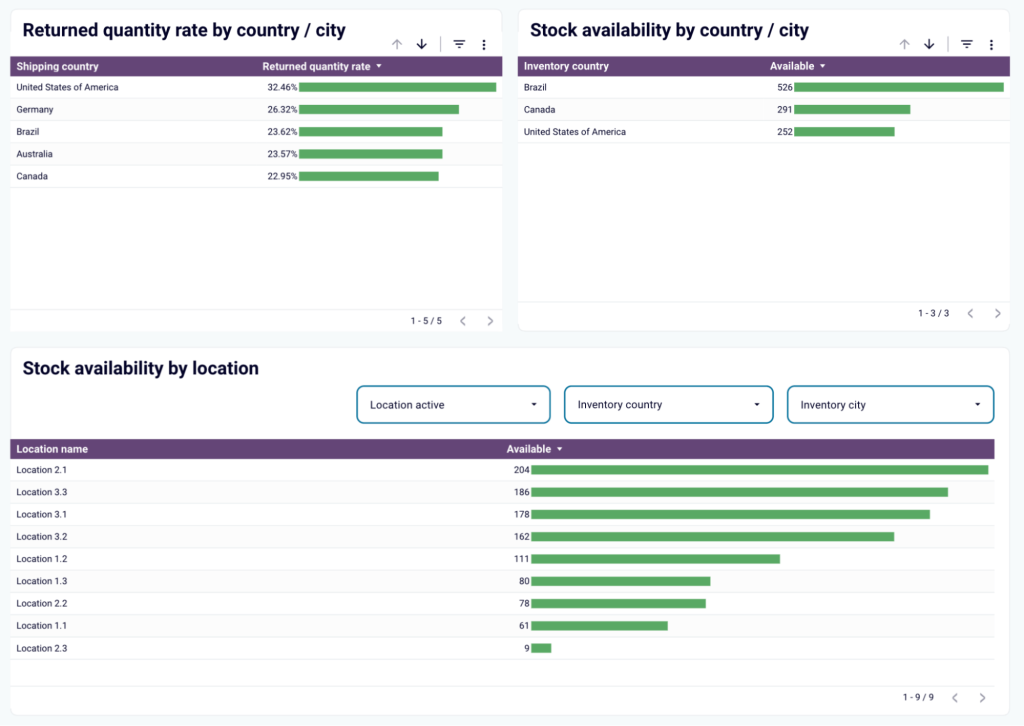Image resolution: width=1024 pixels, height=726 pixels.
Task: Open the filter icon on Returned quantity rate chart
Action: [x=458, y=43]
